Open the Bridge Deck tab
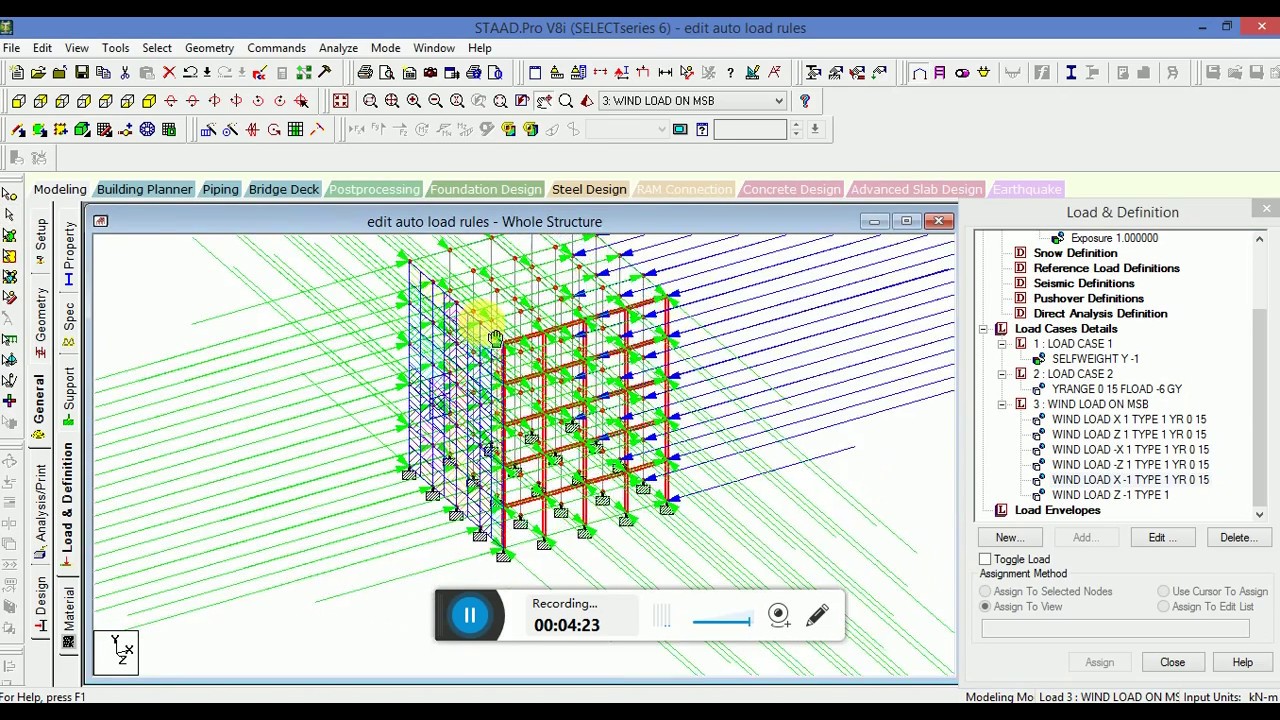 (284, 189)
